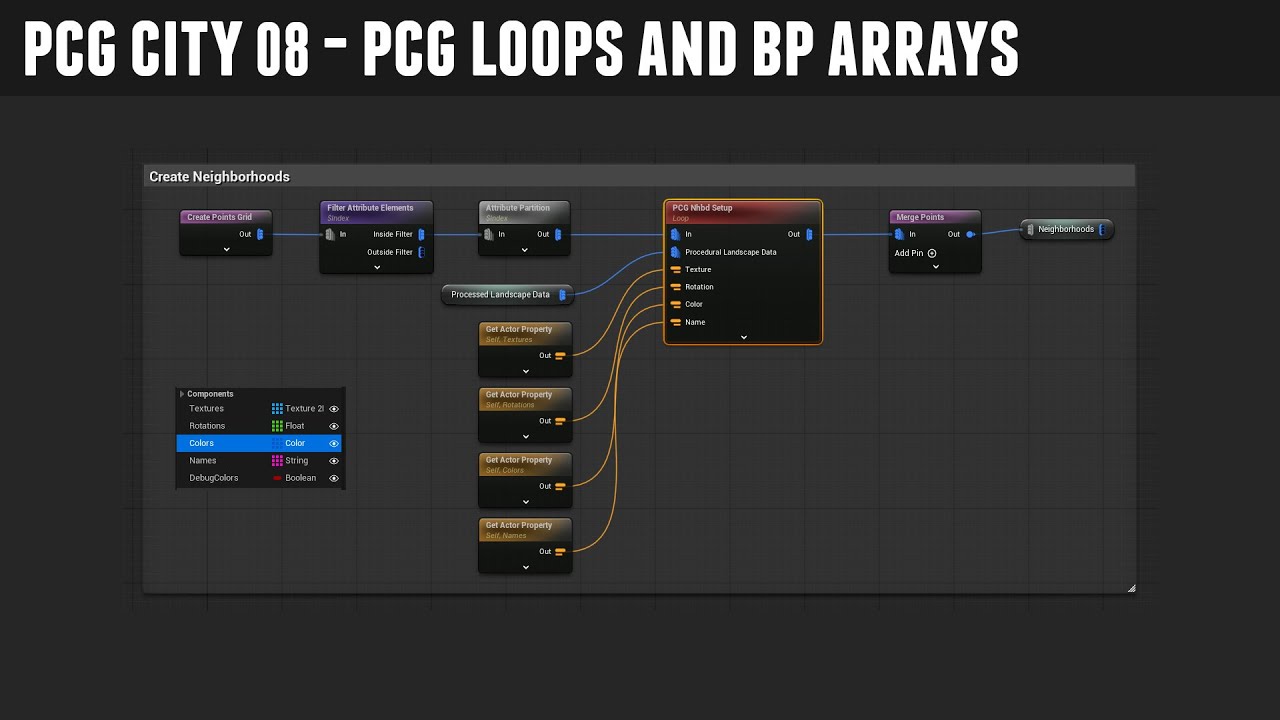Click the Out pin on Create Points Grid

tap(260, 234)
